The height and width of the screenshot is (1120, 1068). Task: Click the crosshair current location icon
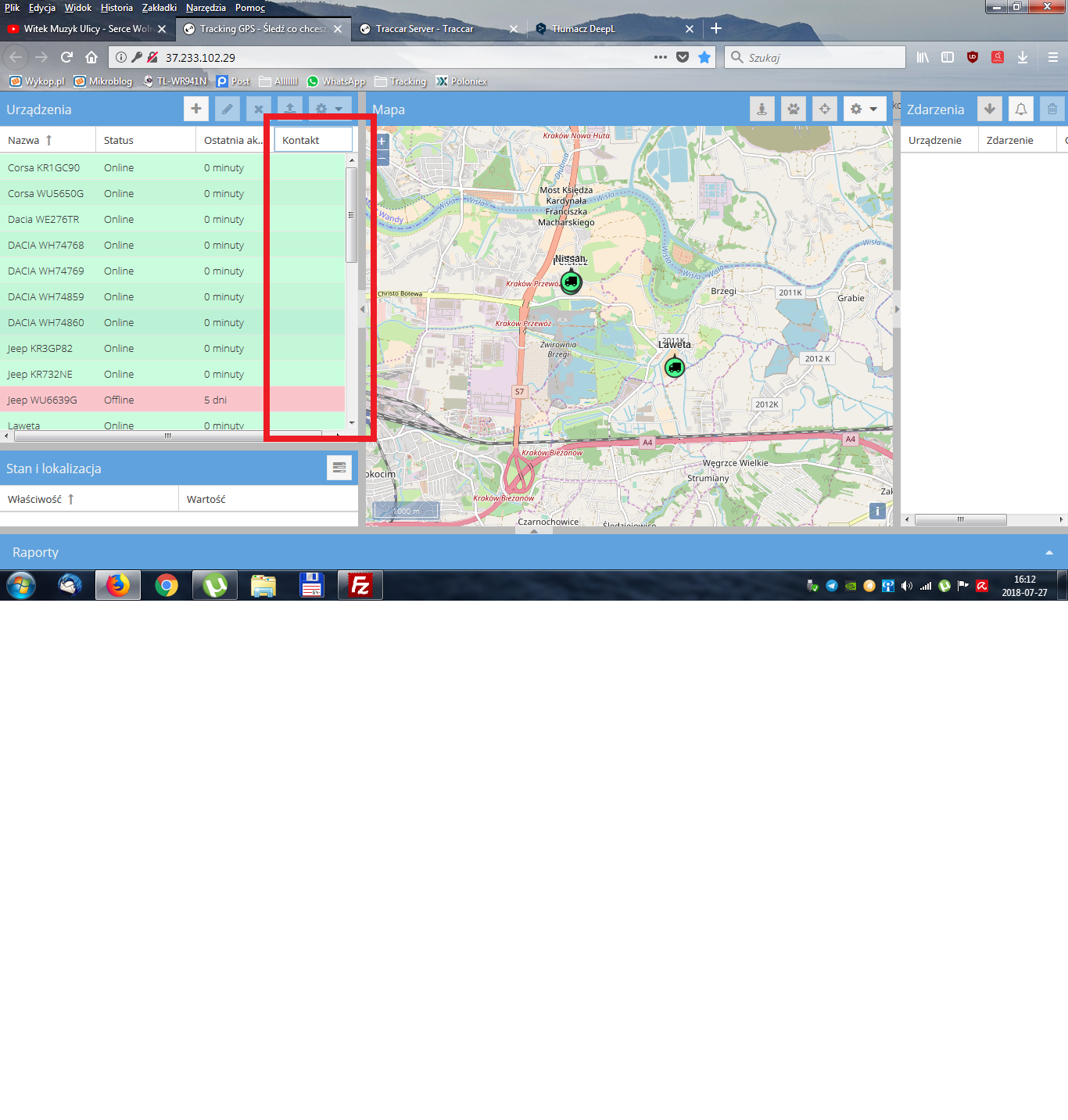point(825,109)
